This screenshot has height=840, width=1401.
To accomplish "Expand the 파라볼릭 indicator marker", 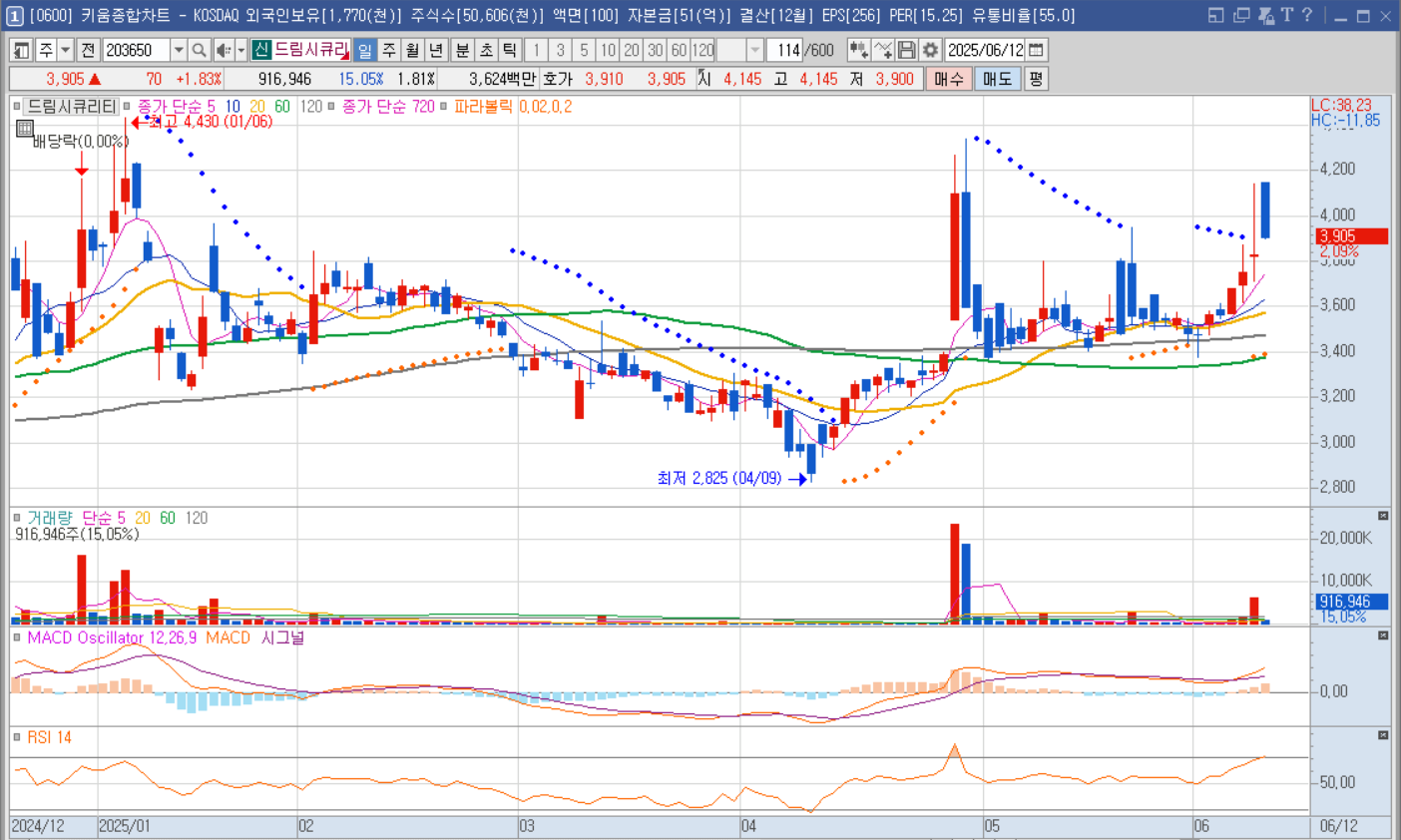I will tap(444, 106).
